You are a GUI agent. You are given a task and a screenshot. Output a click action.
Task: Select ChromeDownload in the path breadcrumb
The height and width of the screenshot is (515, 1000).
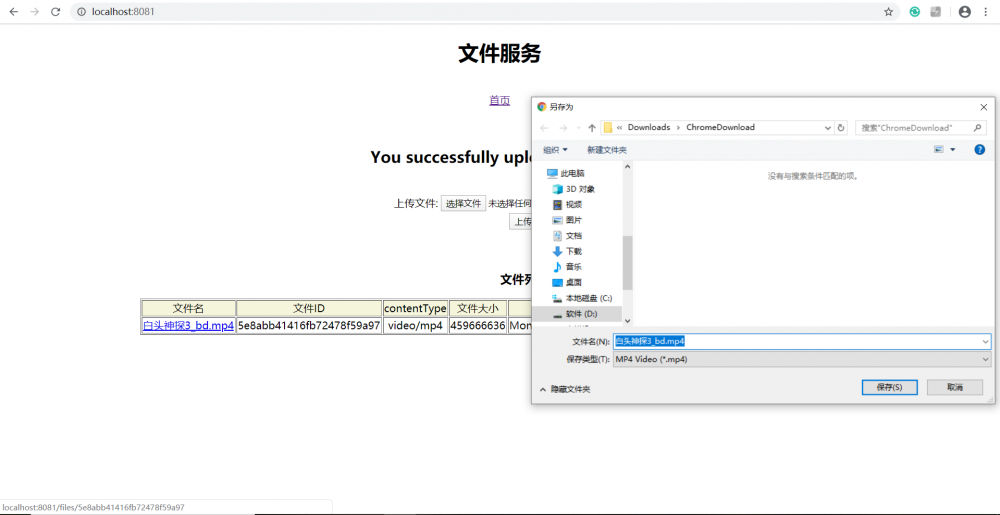click(x=720, y=127)
